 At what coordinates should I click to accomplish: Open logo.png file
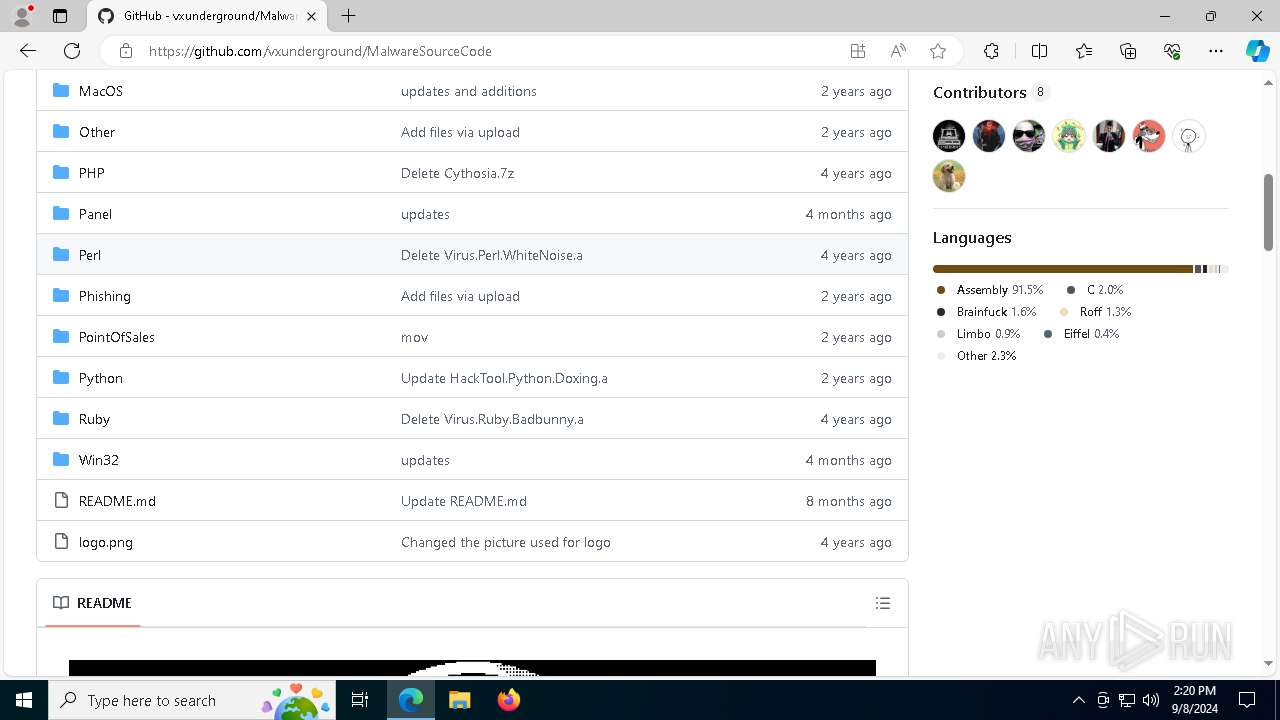[106, 542]
